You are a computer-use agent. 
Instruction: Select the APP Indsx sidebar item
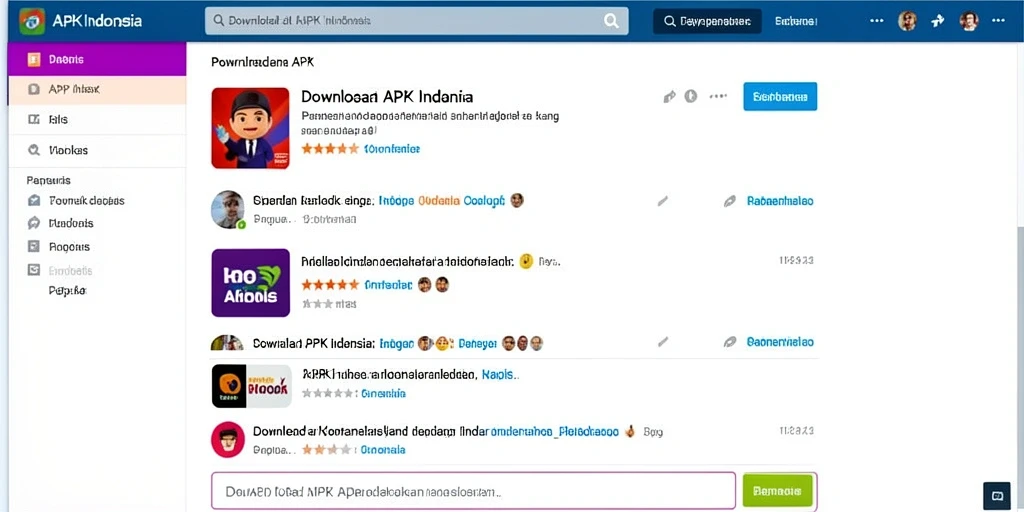click(x=97, y=89)
